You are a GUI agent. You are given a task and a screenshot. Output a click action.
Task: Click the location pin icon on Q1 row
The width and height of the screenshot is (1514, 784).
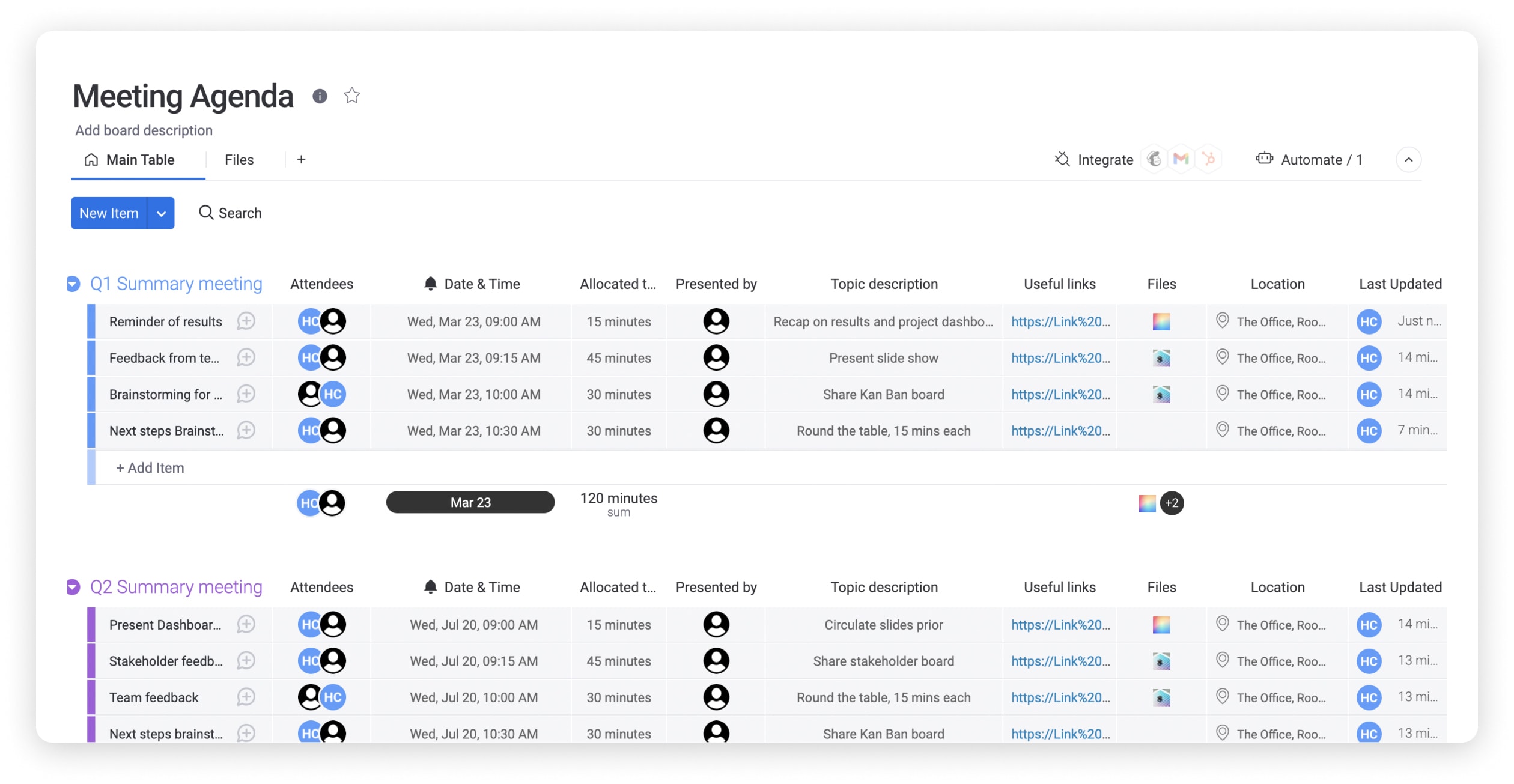point(1220,320)
